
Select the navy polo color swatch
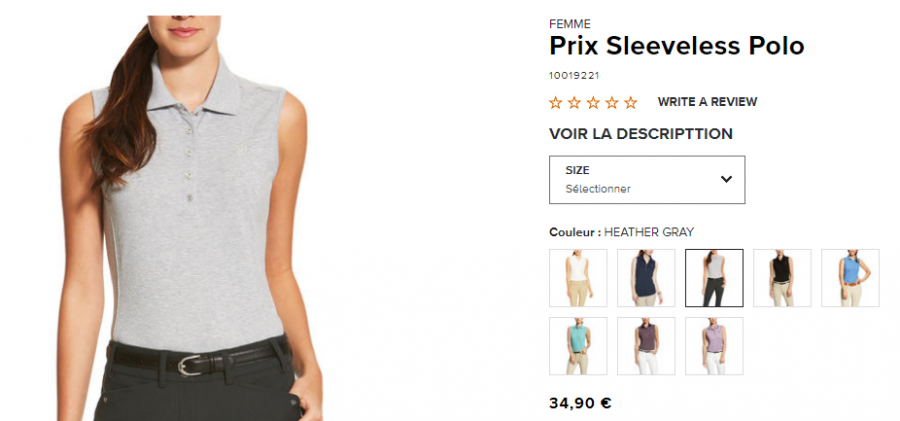pyautogui.click(x=646, y=278)
